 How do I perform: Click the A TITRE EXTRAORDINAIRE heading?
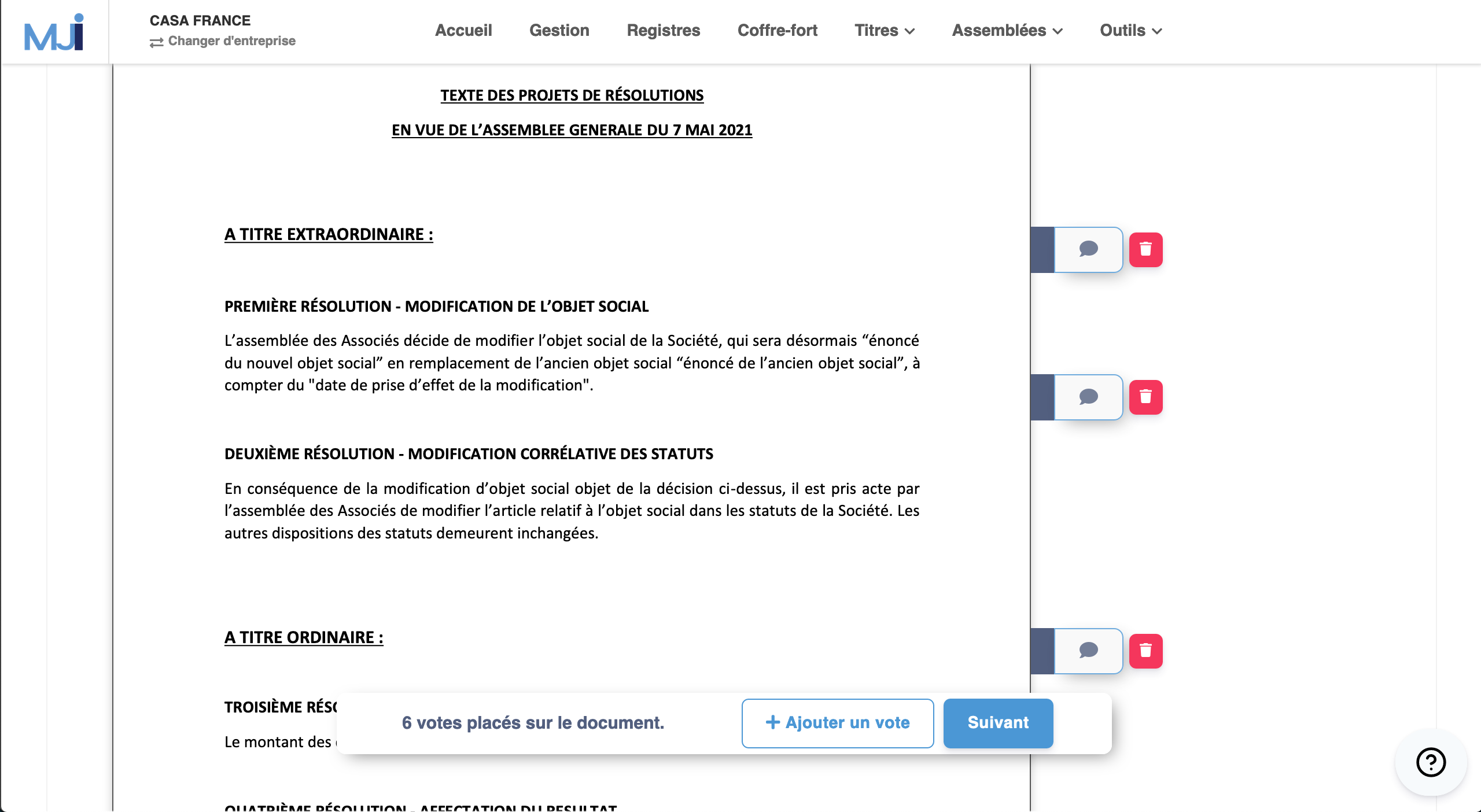329,234
